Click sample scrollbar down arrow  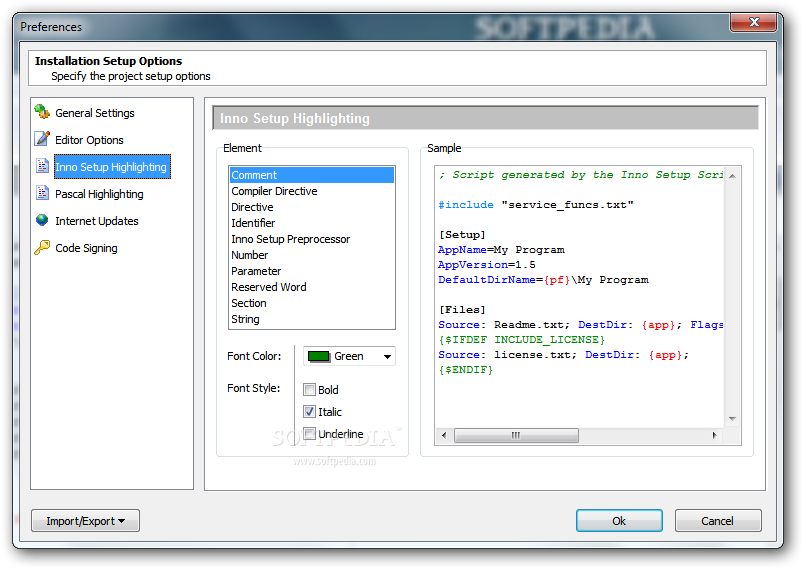click(732, 419)
